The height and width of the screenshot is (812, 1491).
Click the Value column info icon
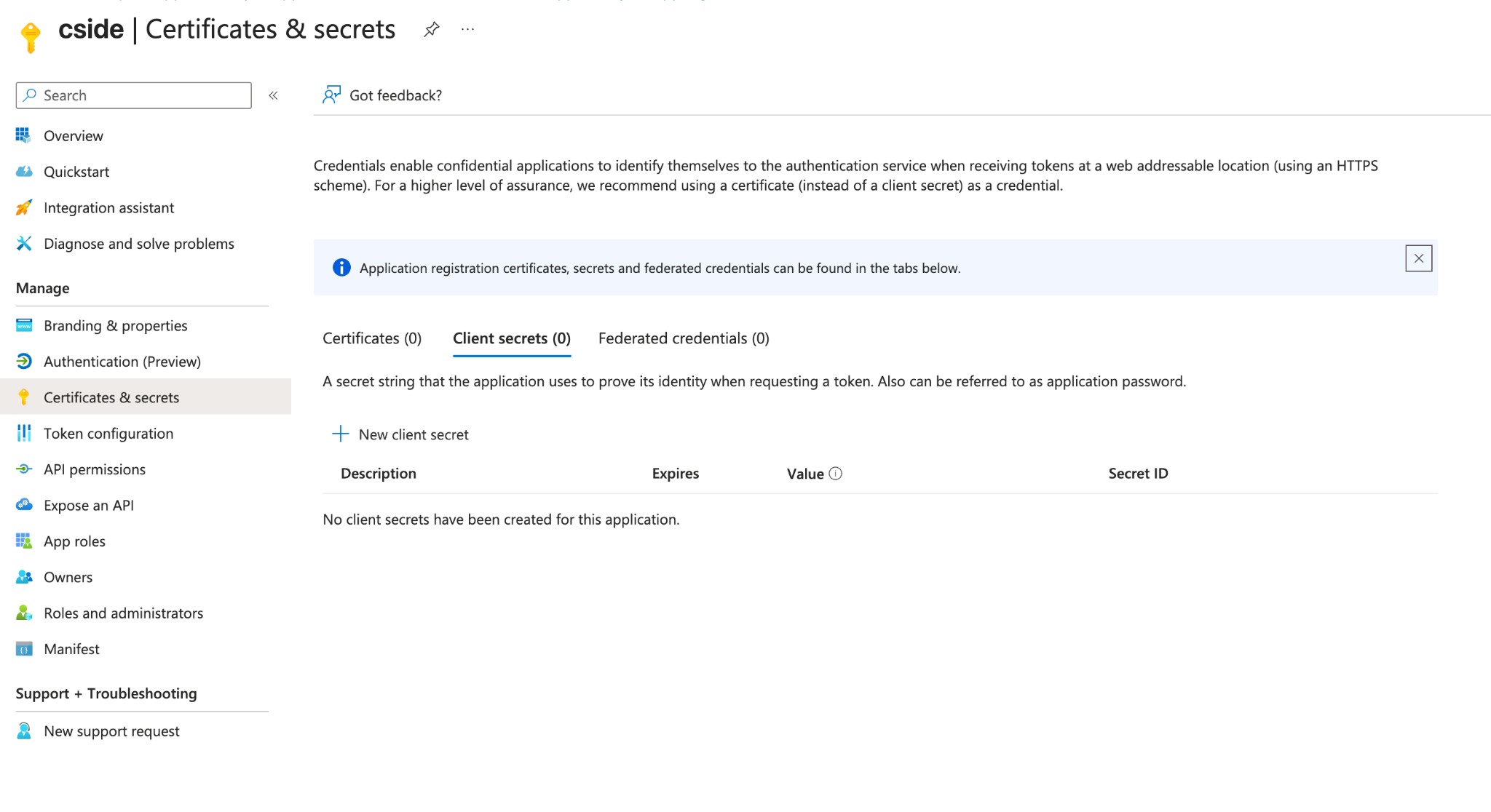pyautogui.click(x=836, y=474)
